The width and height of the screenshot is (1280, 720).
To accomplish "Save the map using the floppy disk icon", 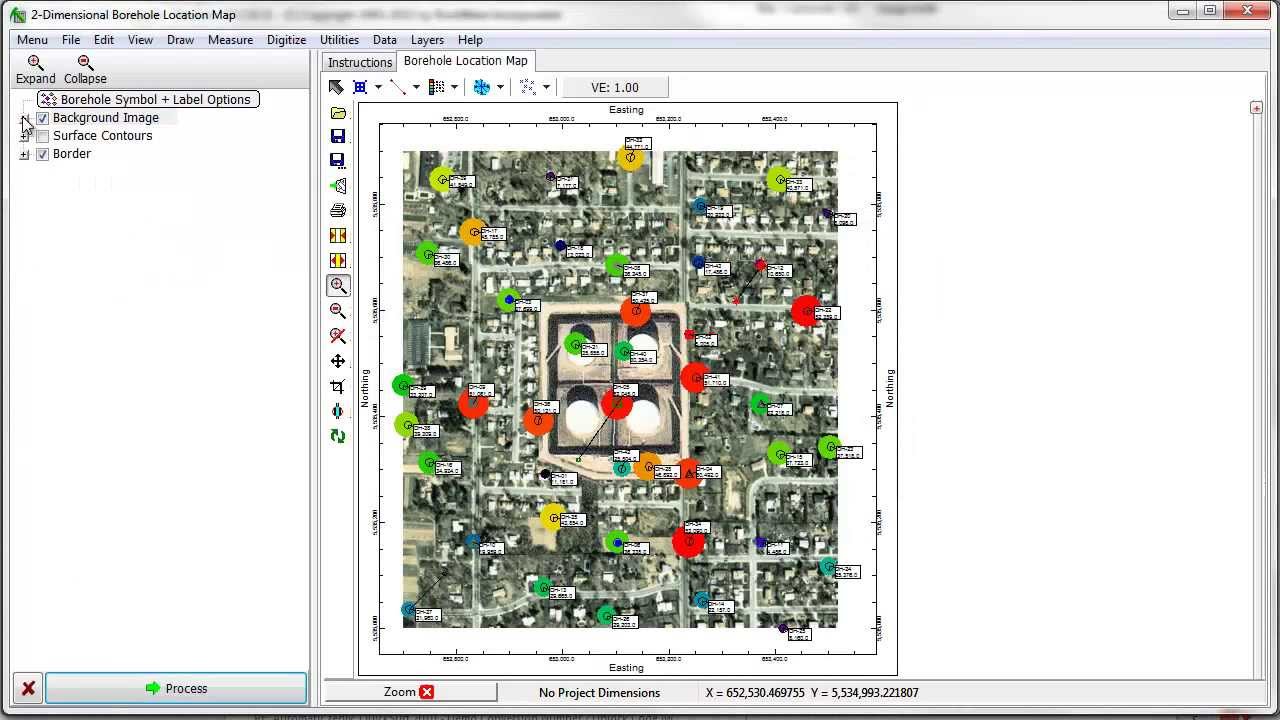I will [x=338, y=136].
